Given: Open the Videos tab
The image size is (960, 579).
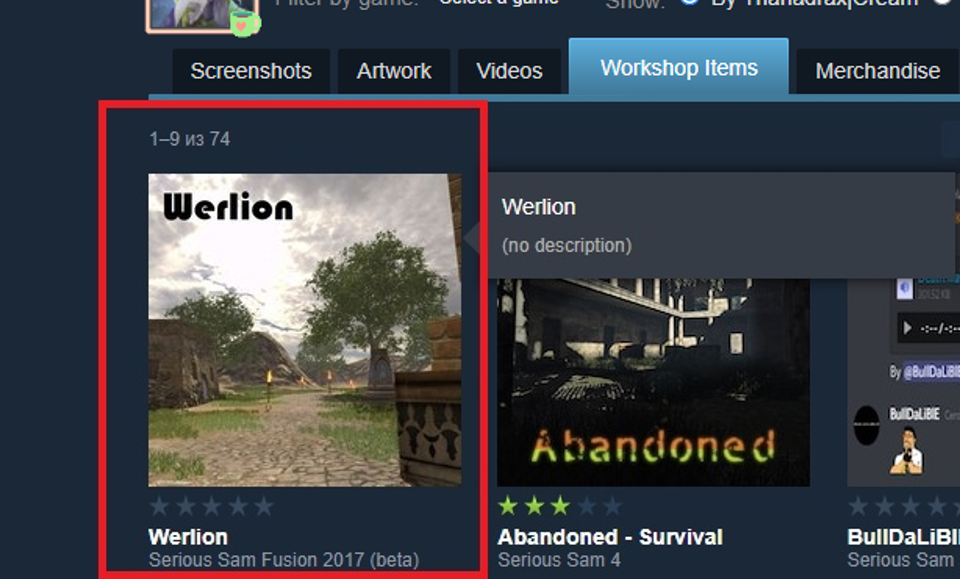Looking at the screenshot, I should 509,71.
